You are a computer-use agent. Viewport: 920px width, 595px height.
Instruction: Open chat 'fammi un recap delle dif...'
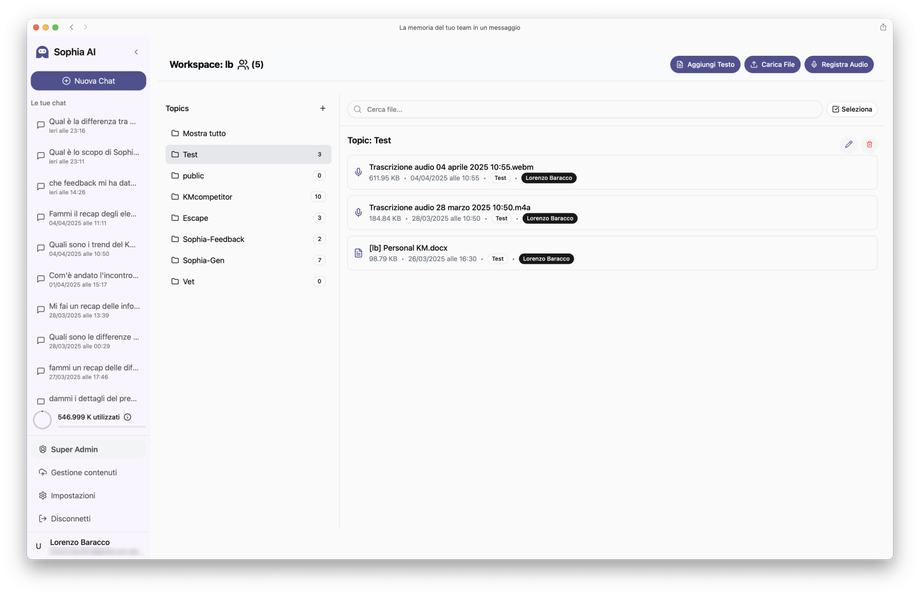click(x=88, y=371)
